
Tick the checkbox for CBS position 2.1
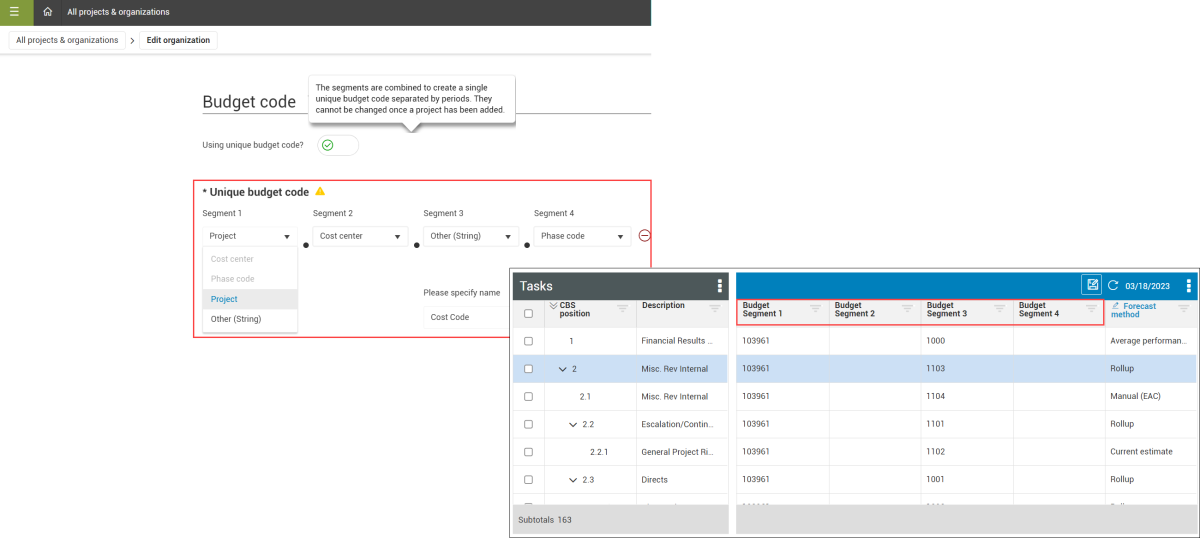(528, 396)
